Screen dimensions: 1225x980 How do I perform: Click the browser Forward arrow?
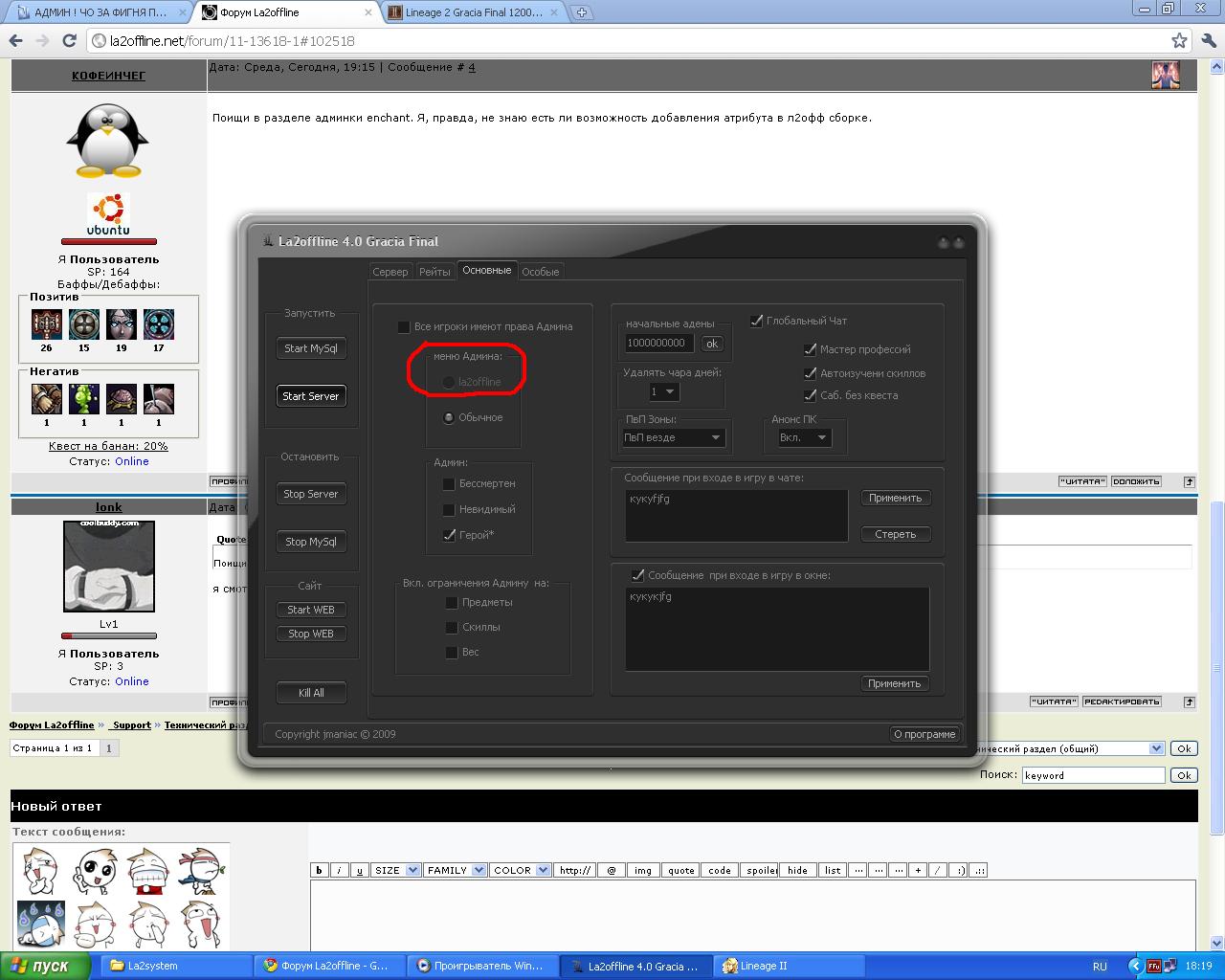[41, 41]
